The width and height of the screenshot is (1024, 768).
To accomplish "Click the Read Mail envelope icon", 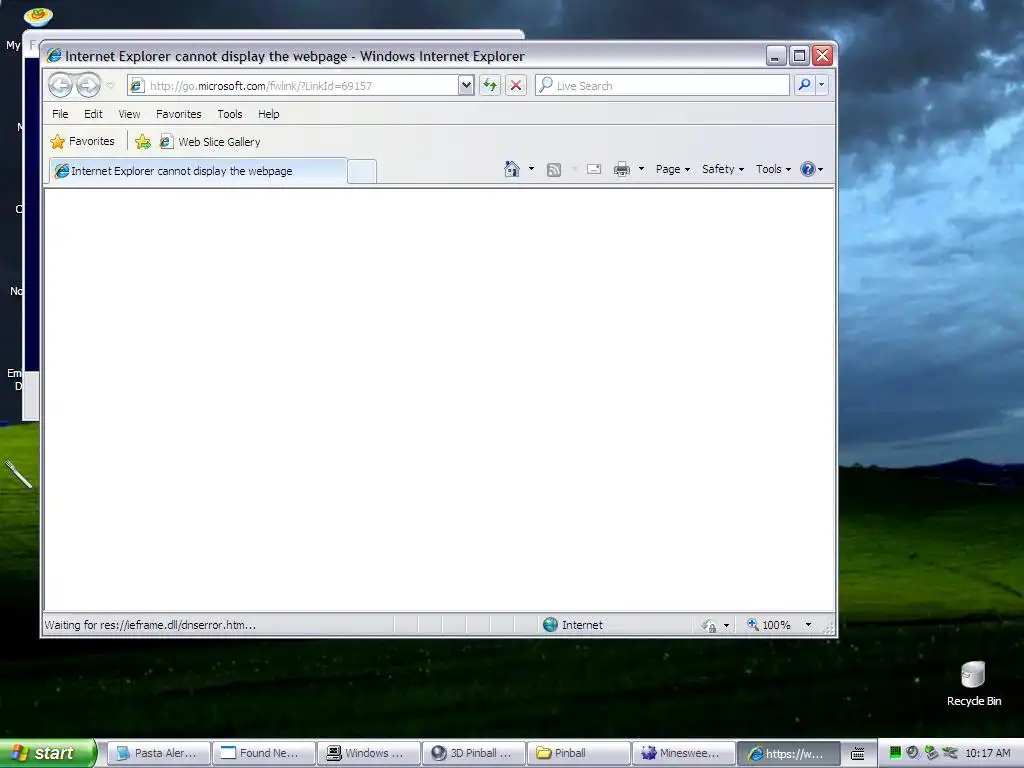I will click(594, 169).
